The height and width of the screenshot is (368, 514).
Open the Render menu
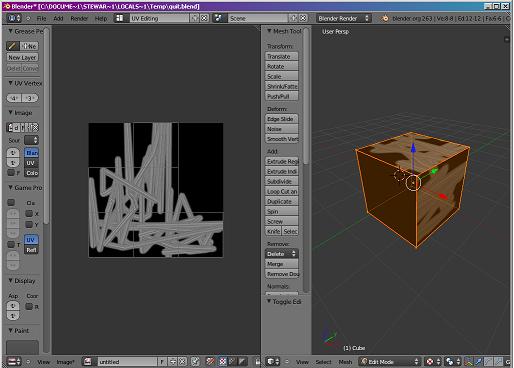(79, 18)
